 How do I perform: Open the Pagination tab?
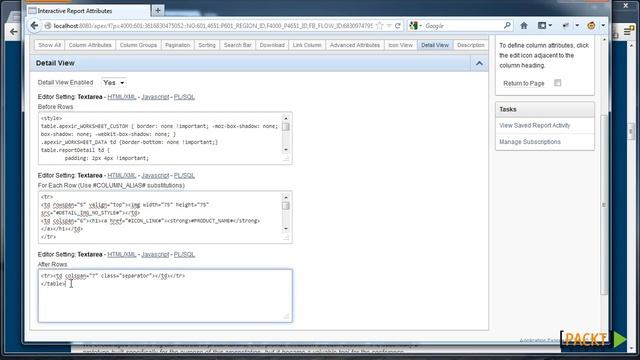(178, 45)
